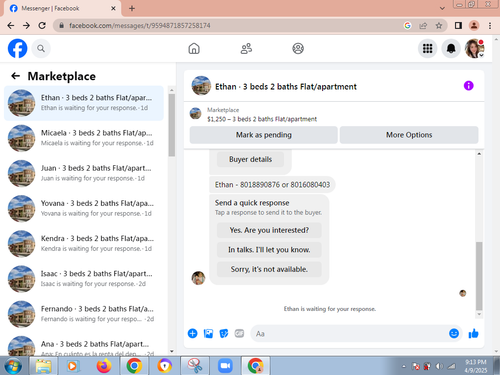This screenshot has width=500, height=375.
Task: Click the Google icon in address bar
Action: (407, 25)
